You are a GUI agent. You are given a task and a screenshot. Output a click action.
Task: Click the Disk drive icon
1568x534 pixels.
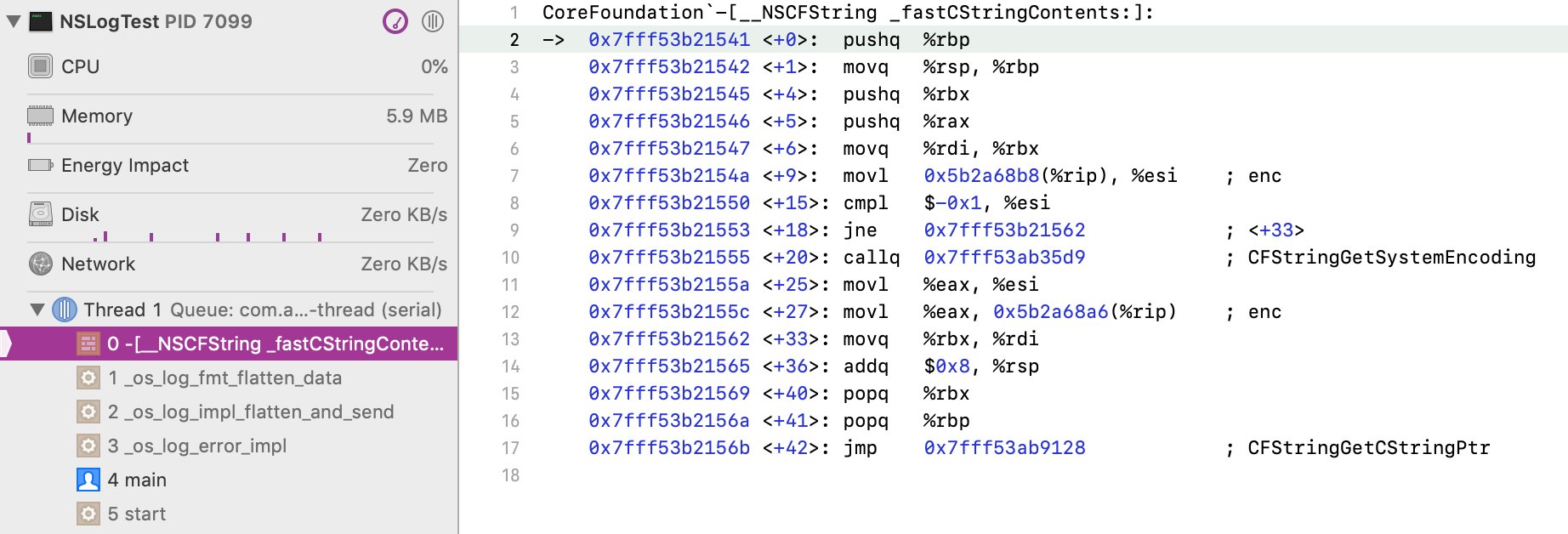coord(40,214)
